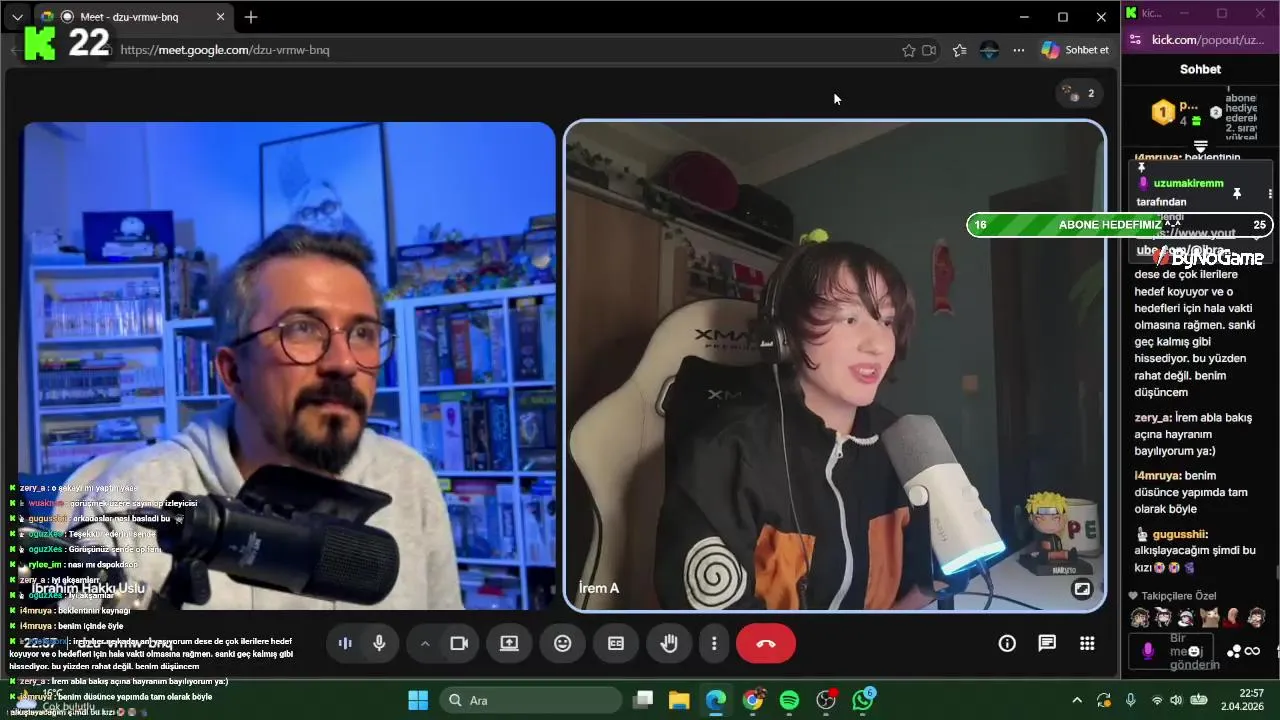Open first place gifter badge
1280x720 pixels.
pos(1163,112)
